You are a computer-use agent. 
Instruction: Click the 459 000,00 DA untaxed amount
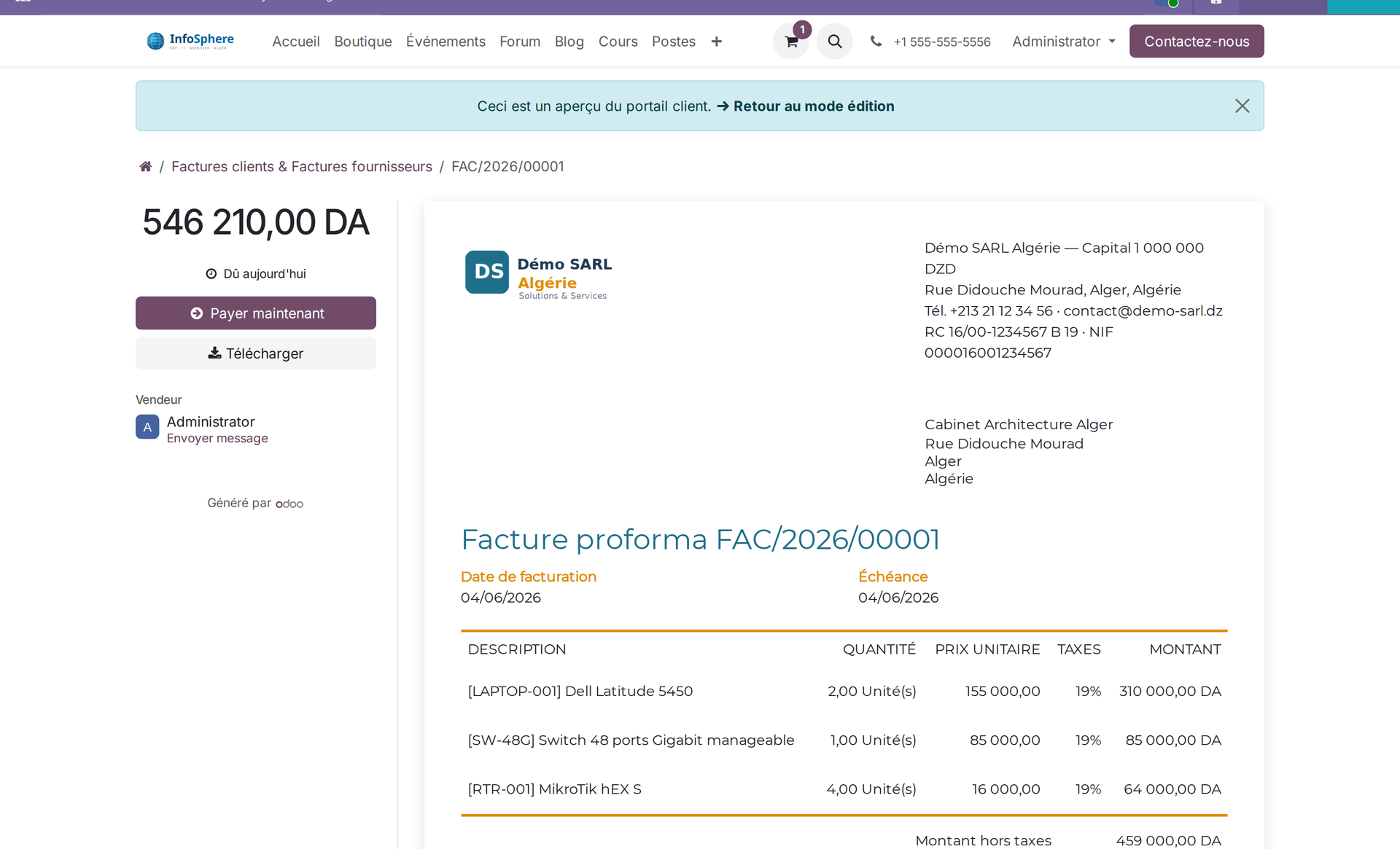coord(1169,840)
